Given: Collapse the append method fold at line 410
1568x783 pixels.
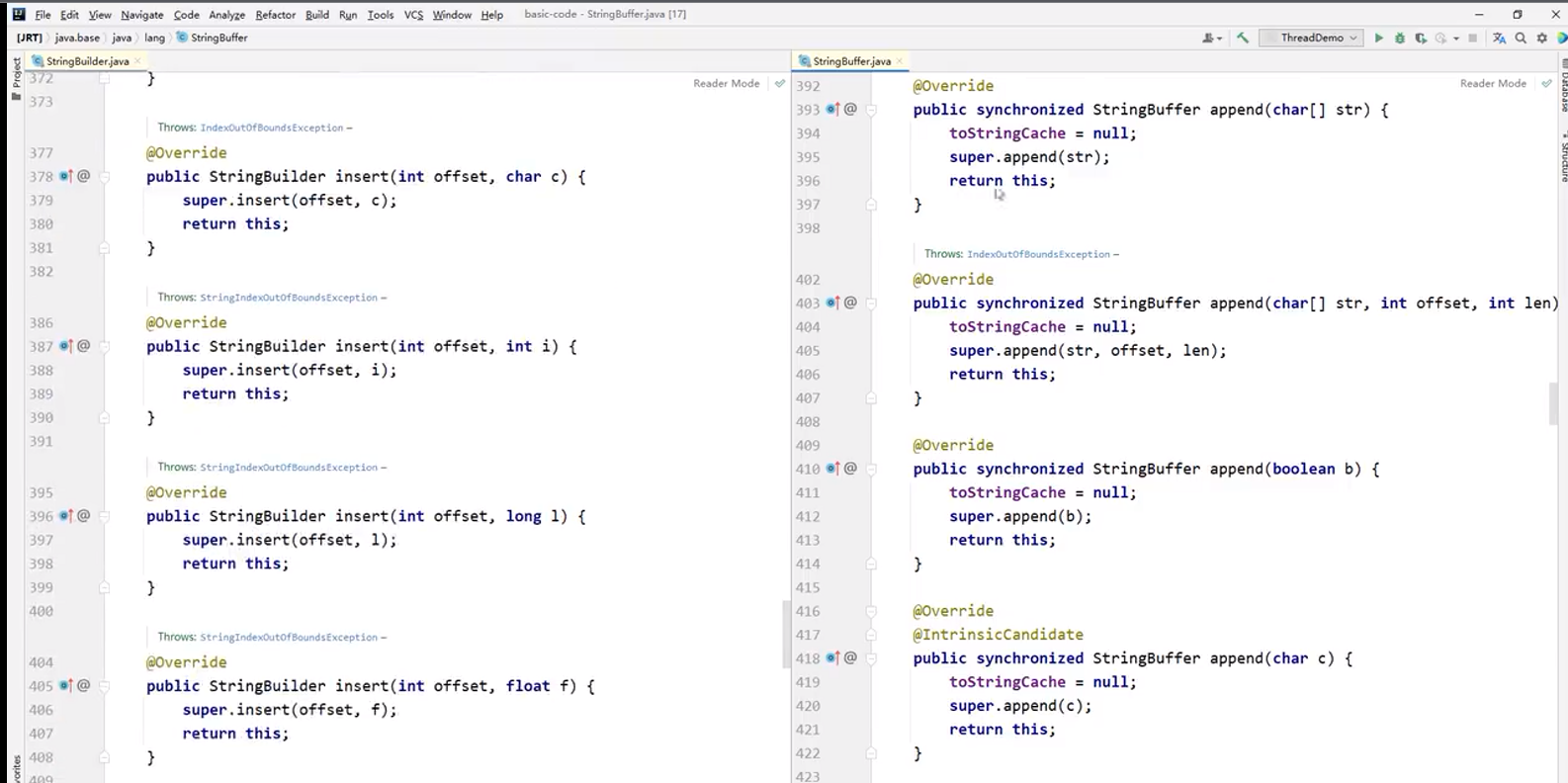Looking at the screenshot, I should [871, 470].
